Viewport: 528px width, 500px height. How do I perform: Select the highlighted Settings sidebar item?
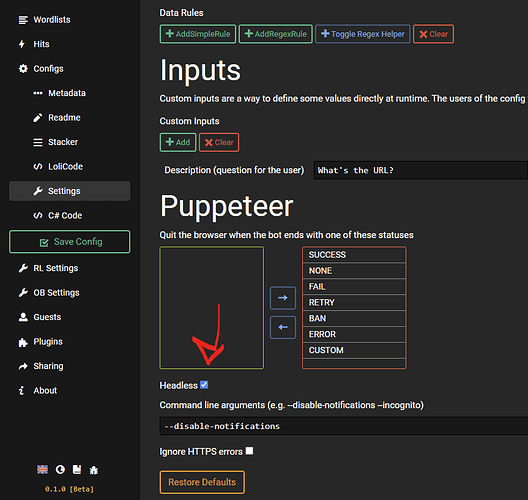point(70,191)
